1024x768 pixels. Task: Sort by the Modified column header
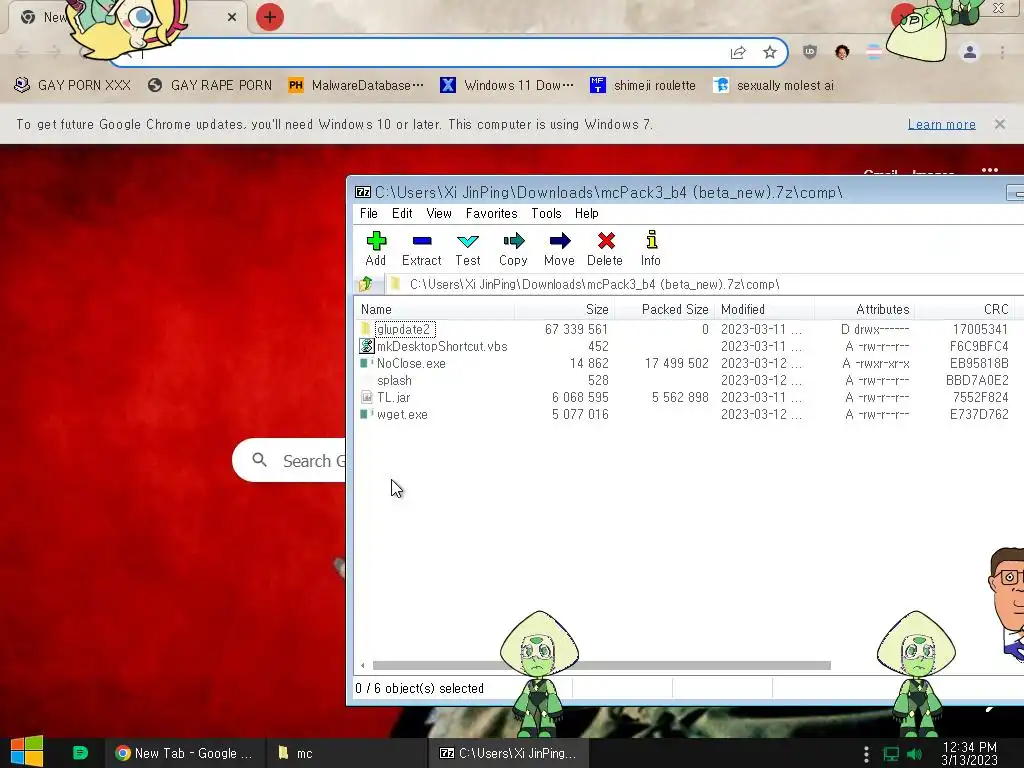coord(765,310)
